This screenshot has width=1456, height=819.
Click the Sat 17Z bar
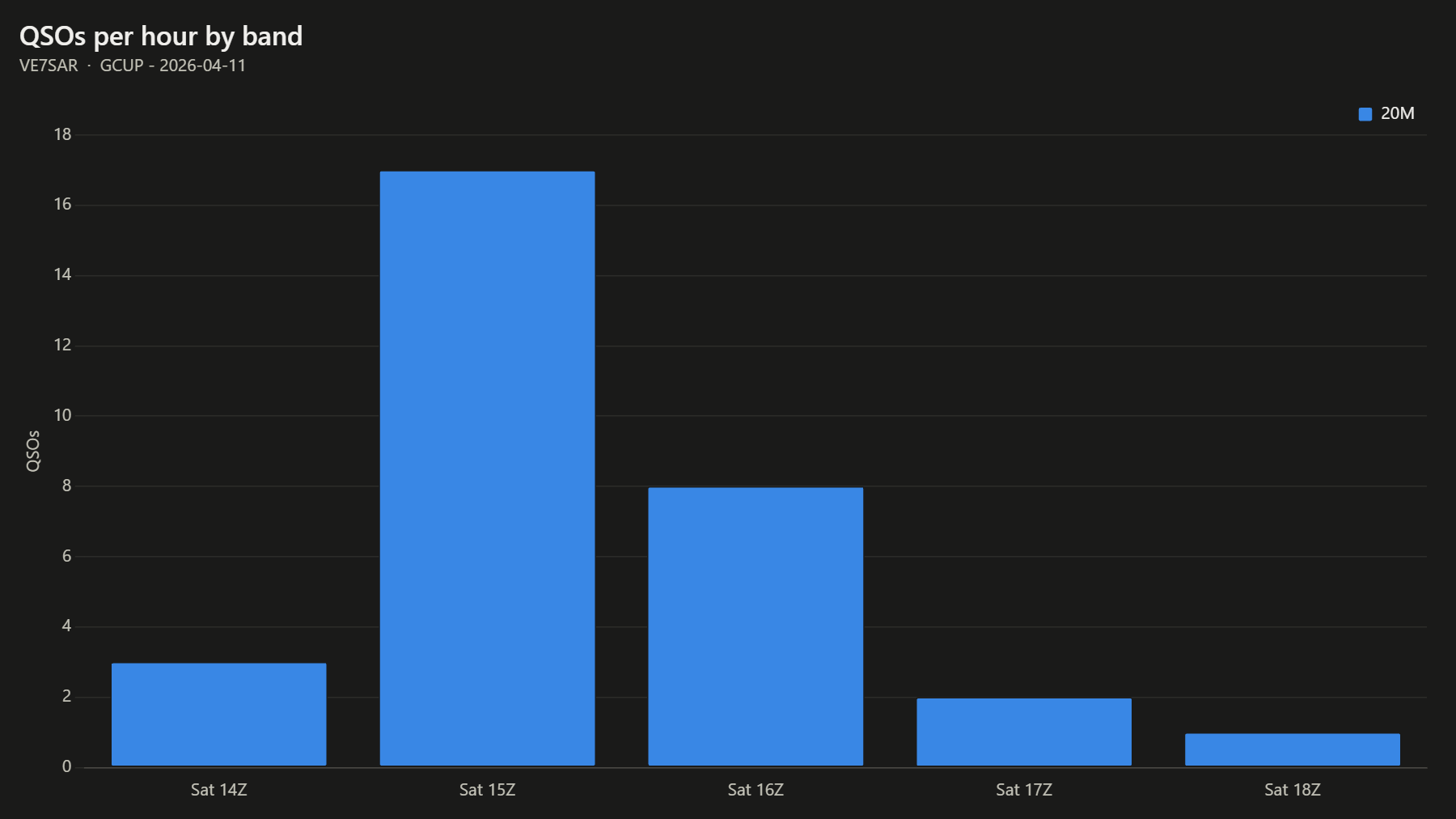(1024, 732)
